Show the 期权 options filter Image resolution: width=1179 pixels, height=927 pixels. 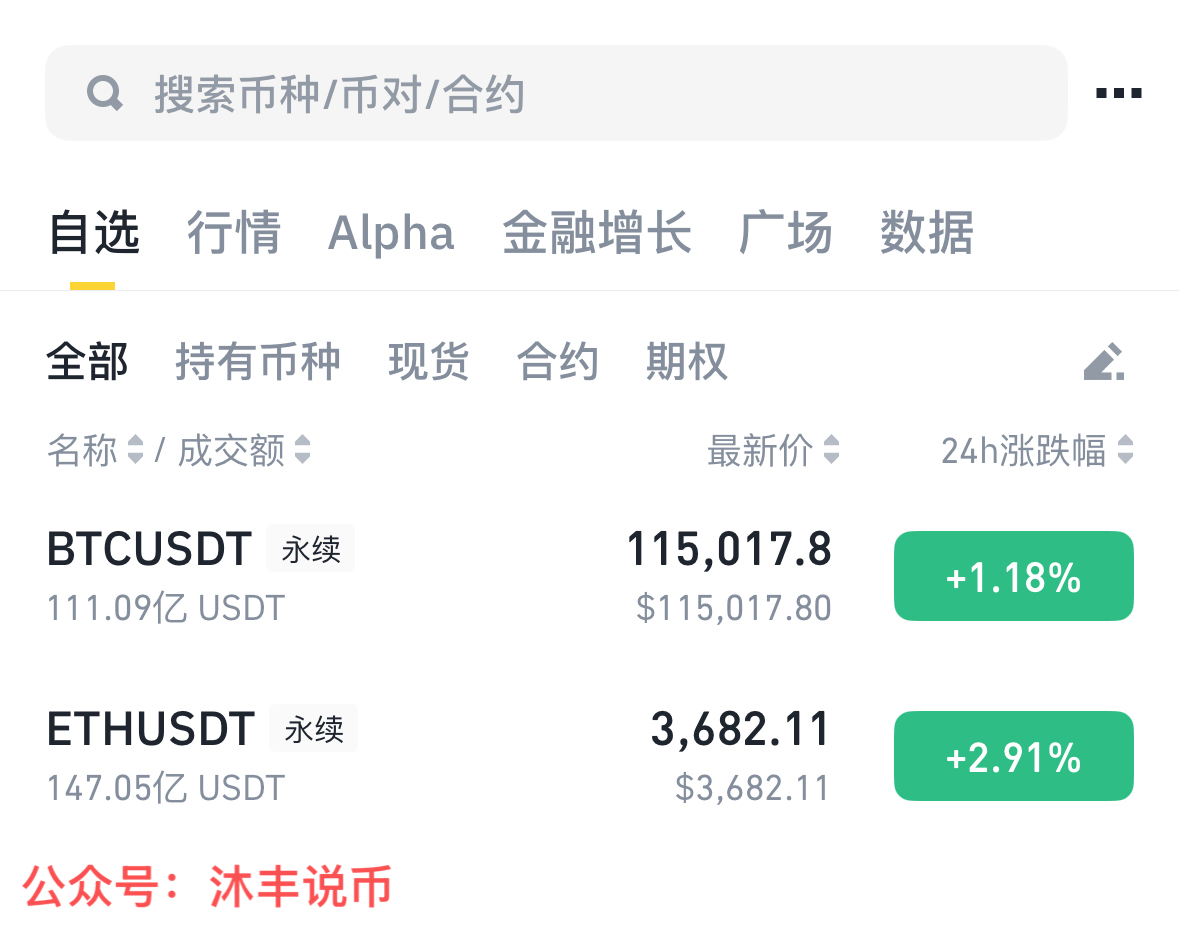[687, 362]
